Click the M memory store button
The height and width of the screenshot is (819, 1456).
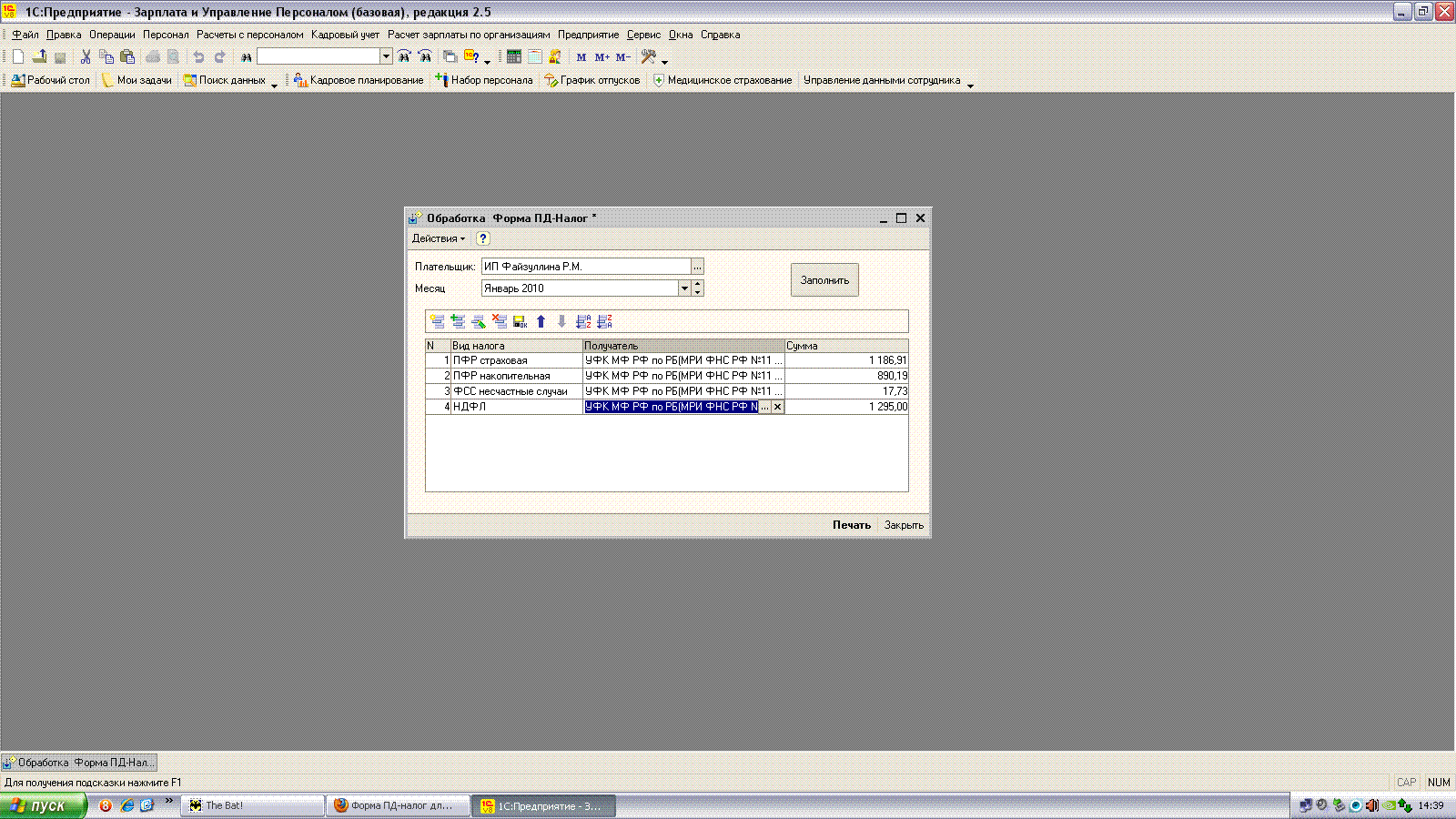pos(581,56)
